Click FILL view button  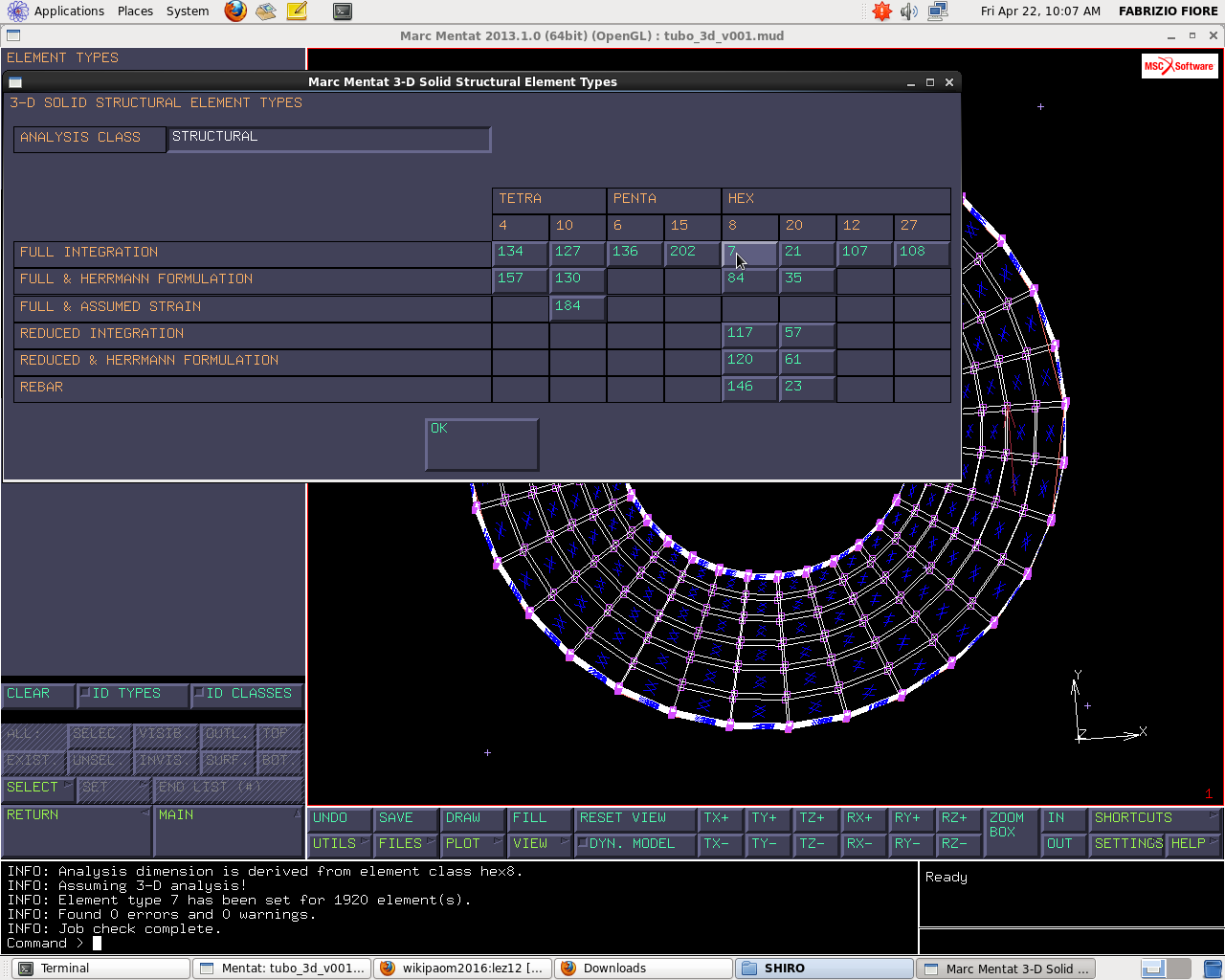[539, 818]
